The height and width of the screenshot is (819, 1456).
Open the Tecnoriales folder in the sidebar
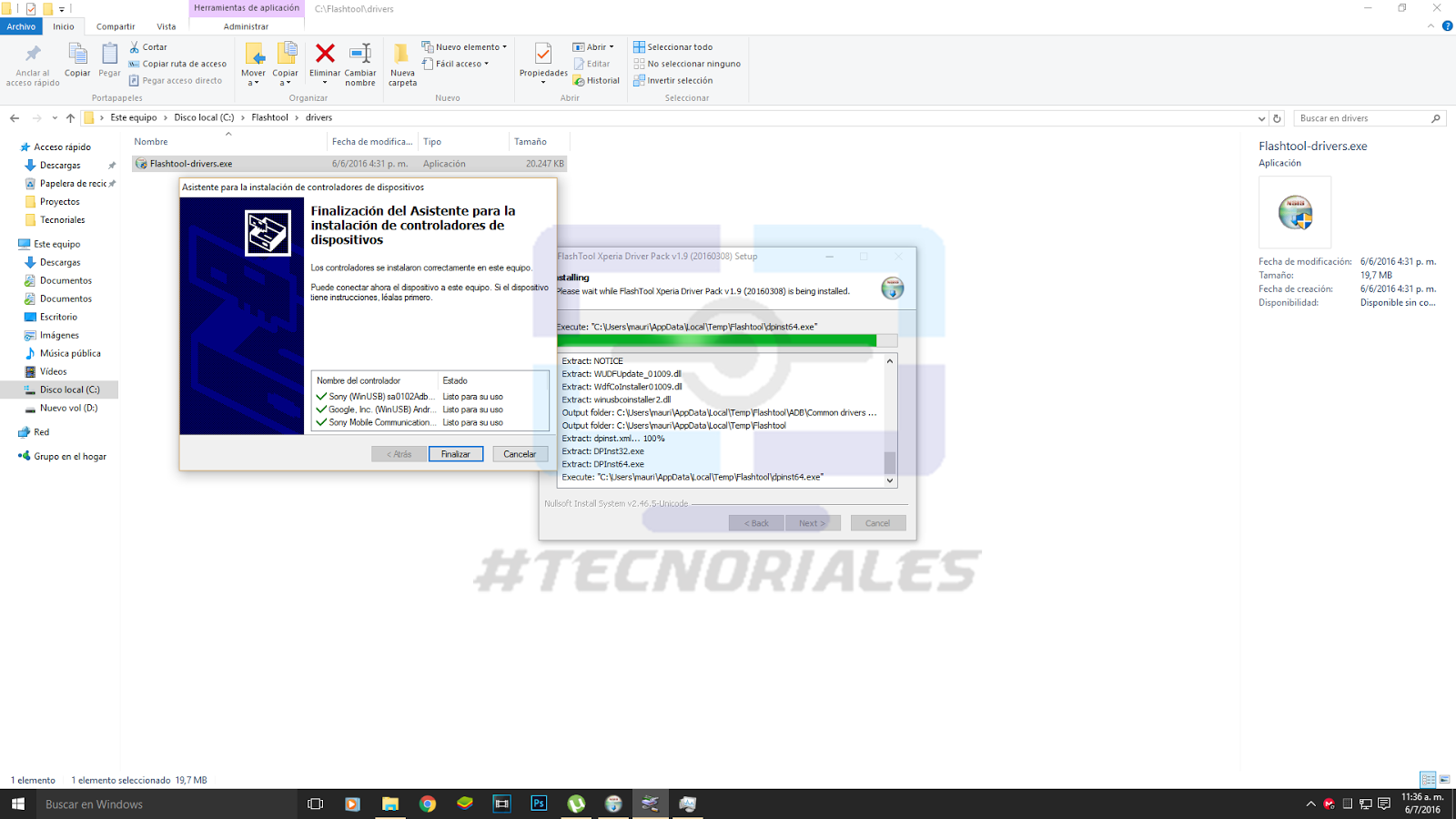tap(62, 220)
